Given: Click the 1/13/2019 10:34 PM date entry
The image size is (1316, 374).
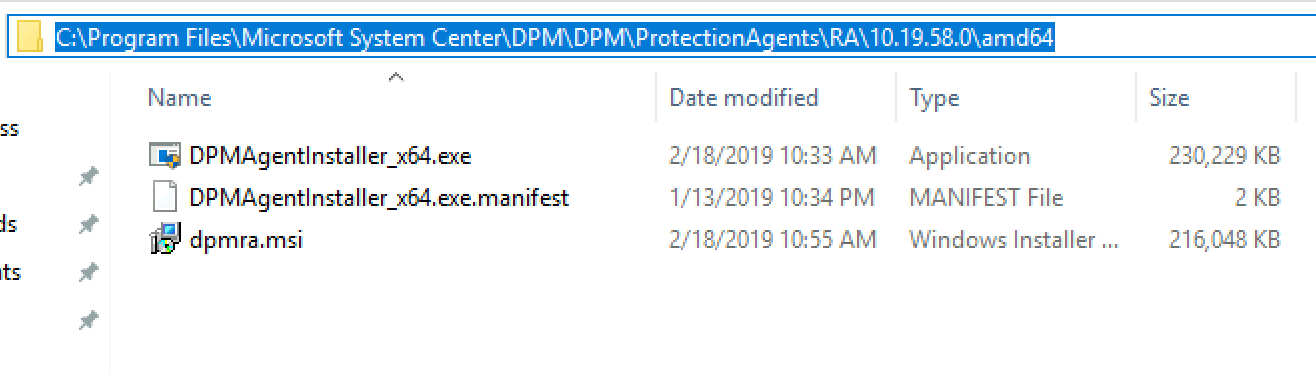Looking at the screenshot, I should 772,198.
